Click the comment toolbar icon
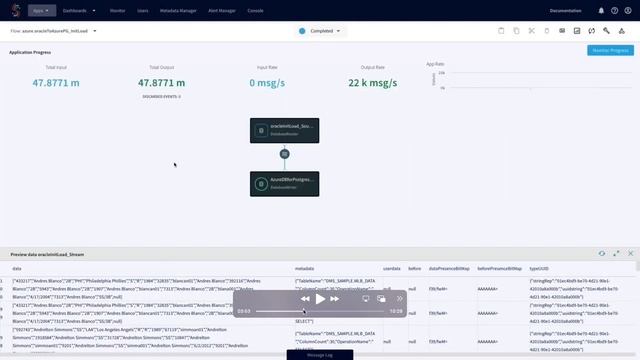640x360 pixels. [x=562, y=31]
